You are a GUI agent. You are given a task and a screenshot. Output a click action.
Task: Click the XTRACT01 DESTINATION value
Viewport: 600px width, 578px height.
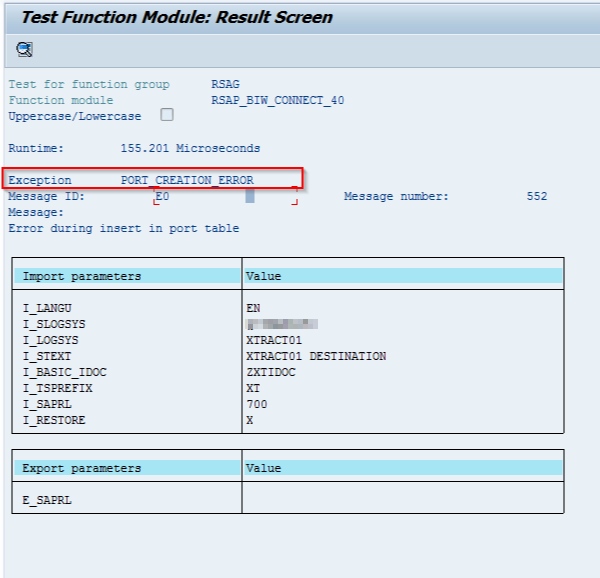coord(316,356)
